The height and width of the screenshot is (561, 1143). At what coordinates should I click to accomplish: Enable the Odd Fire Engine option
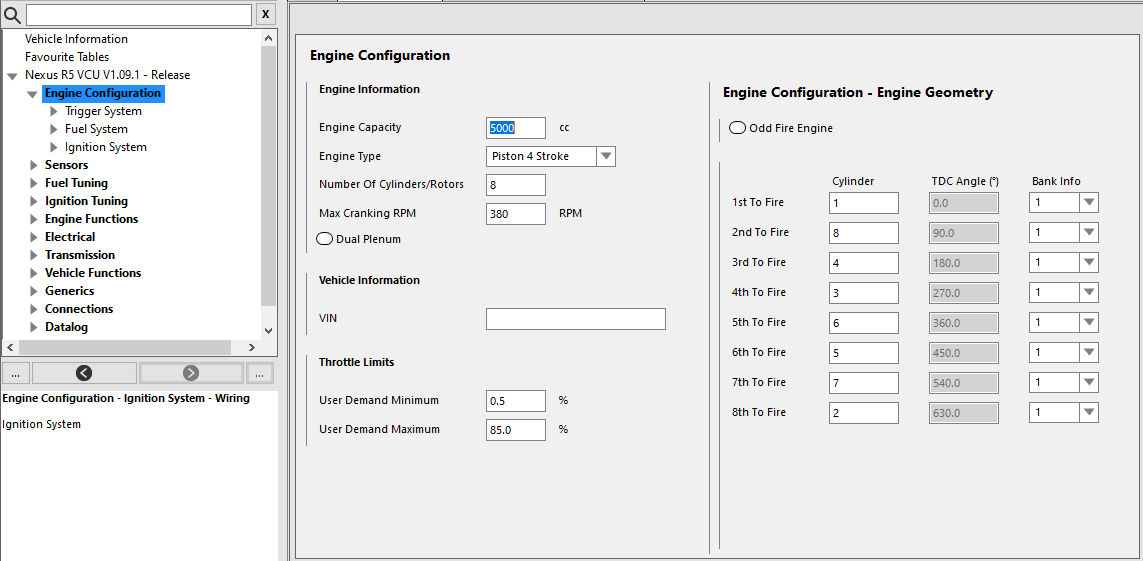(x=738, y=128)
